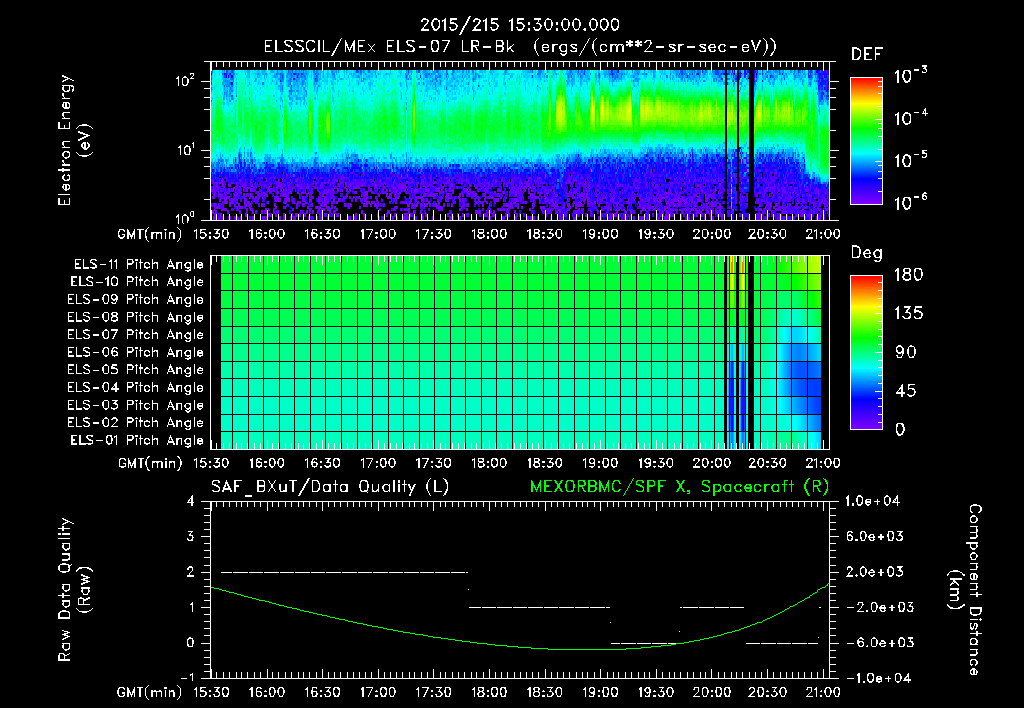Viewport: 1024px width, 708px height.
Task: Click the 1.0e+04 right axis value
Action: tap(872, 501)
